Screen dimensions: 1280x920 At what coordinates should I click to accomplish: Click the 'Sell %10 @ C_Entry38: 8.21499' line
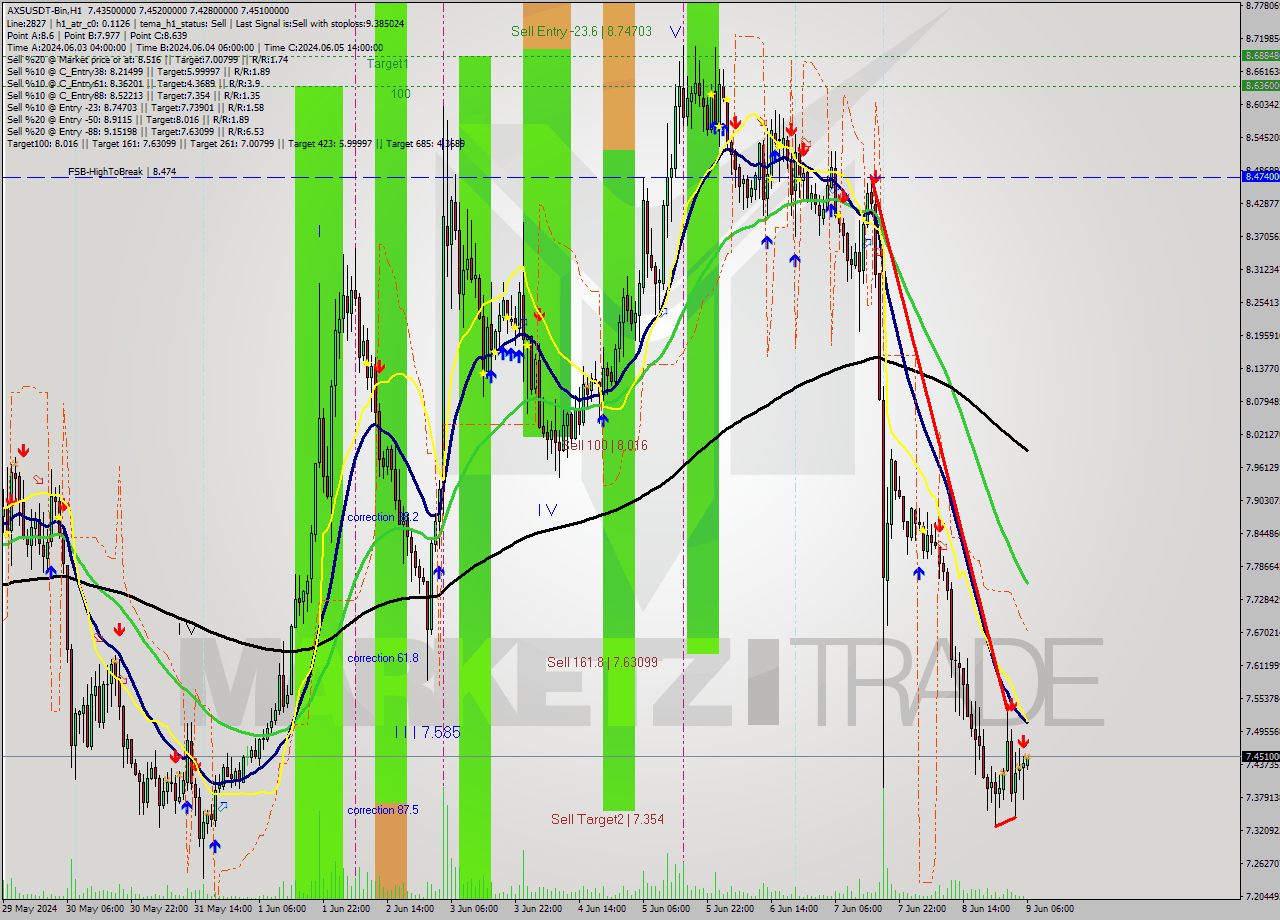(x=138, y=71)
